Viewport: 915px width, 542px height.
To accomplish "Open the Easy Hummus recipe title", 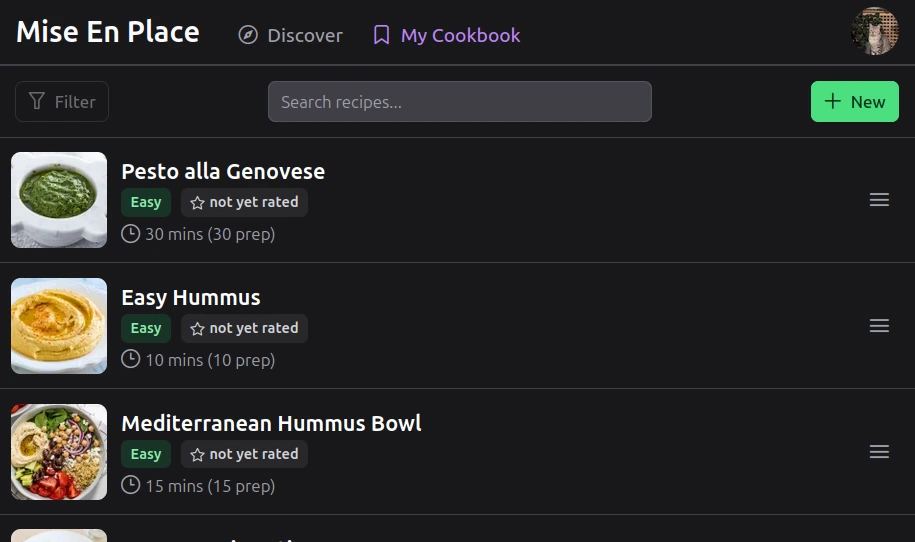I will (x=191, y=297).
